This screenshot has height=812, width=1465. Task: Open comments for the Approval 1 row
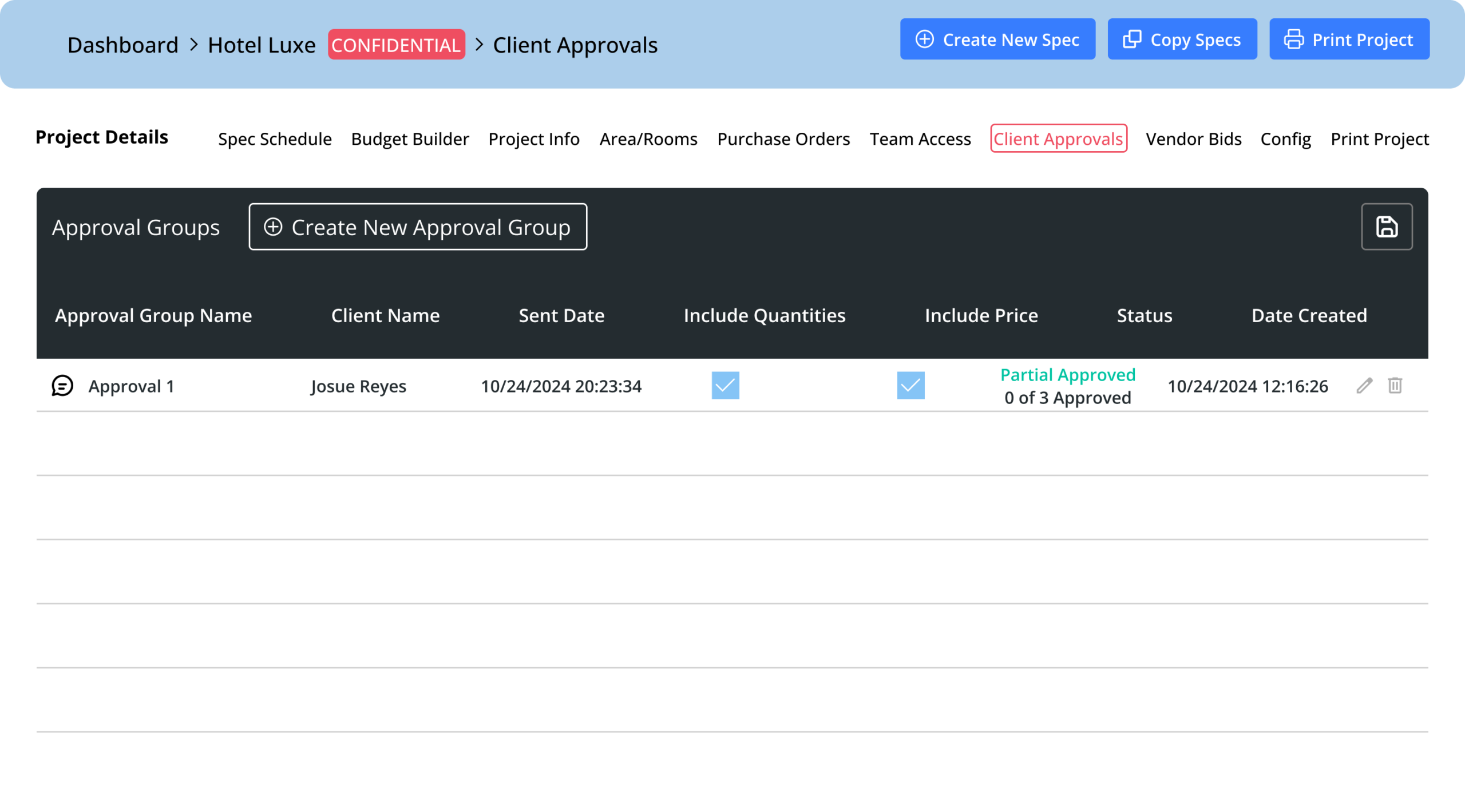(x=62, y=386)
